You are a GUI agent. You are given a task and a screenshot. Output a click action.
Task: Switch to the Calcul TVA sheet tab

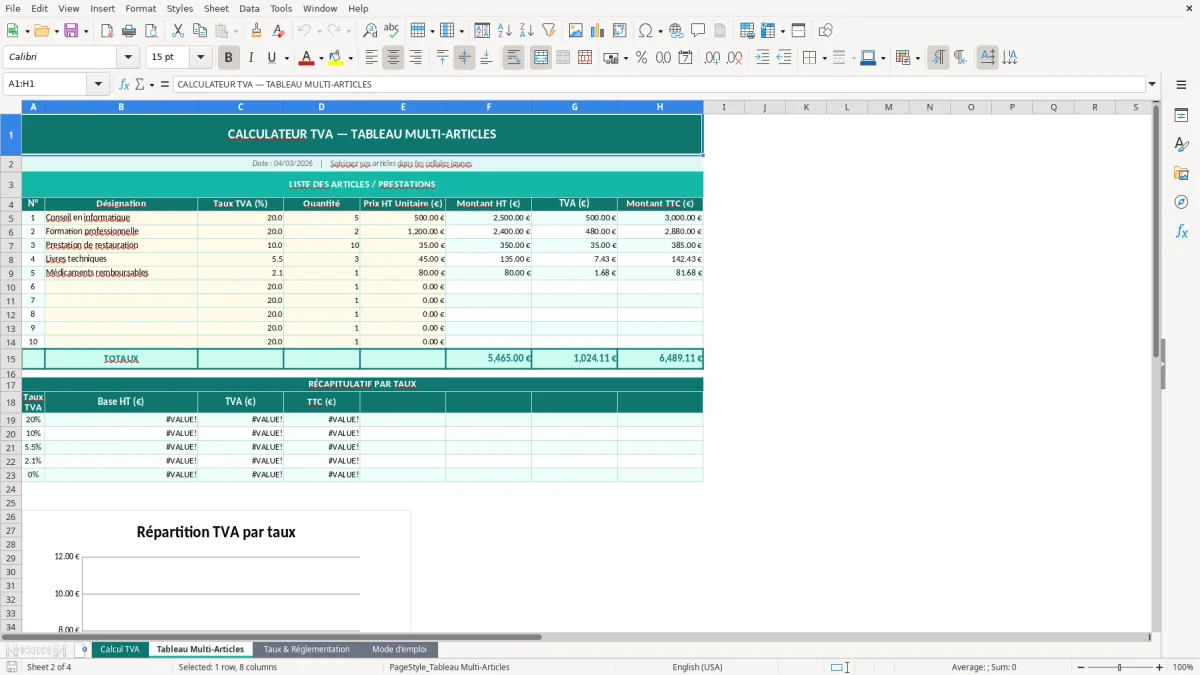tap(120, 649)
